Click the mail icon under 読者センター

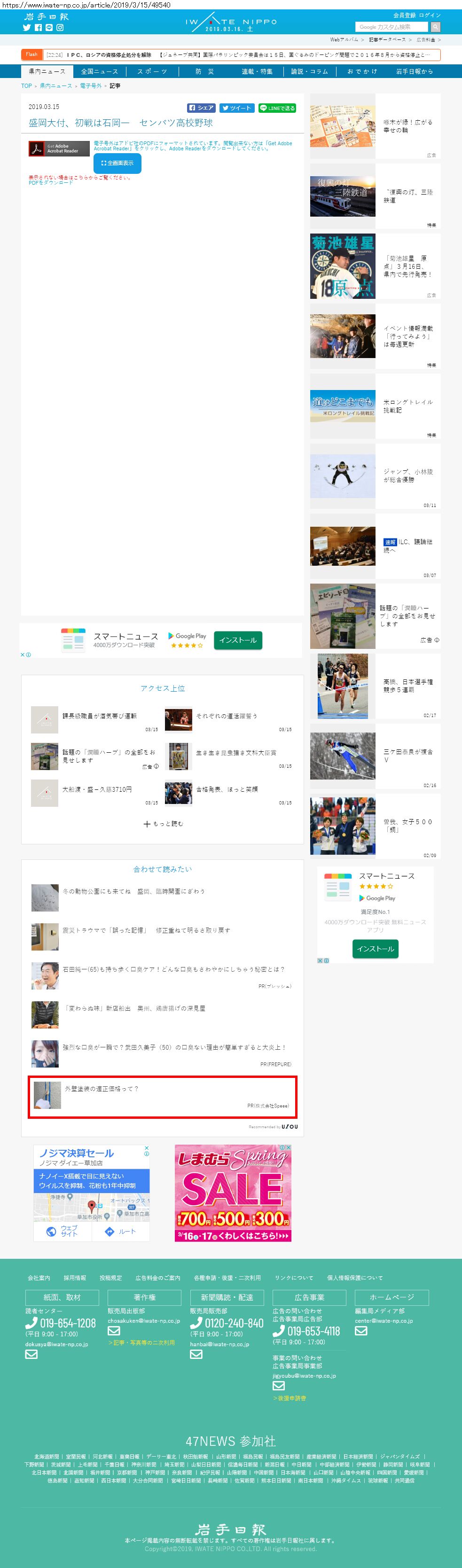click(x=31, y=1354)
